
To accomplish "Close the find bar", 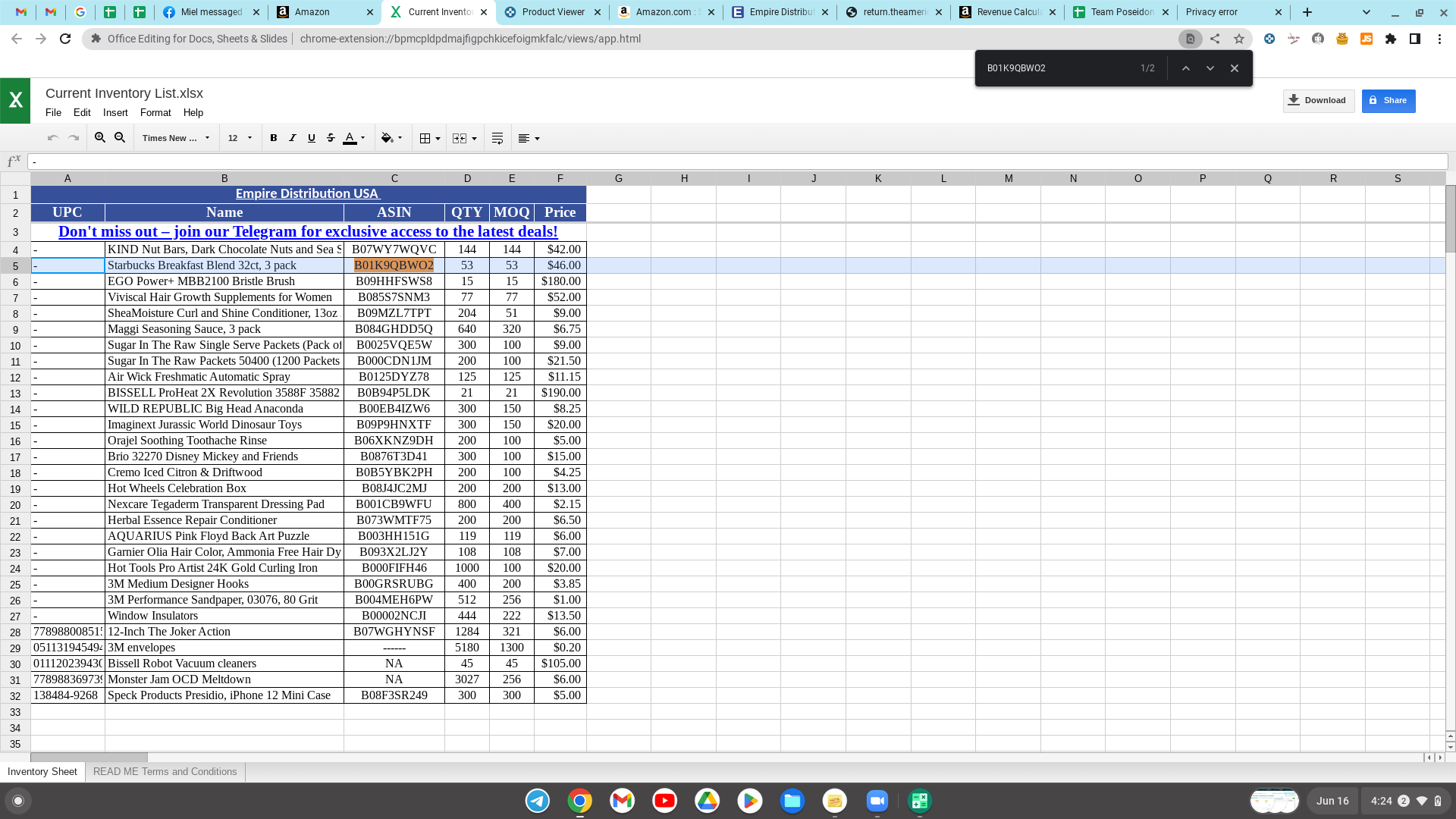I will pyautogui.click(x=1235, y=68).
